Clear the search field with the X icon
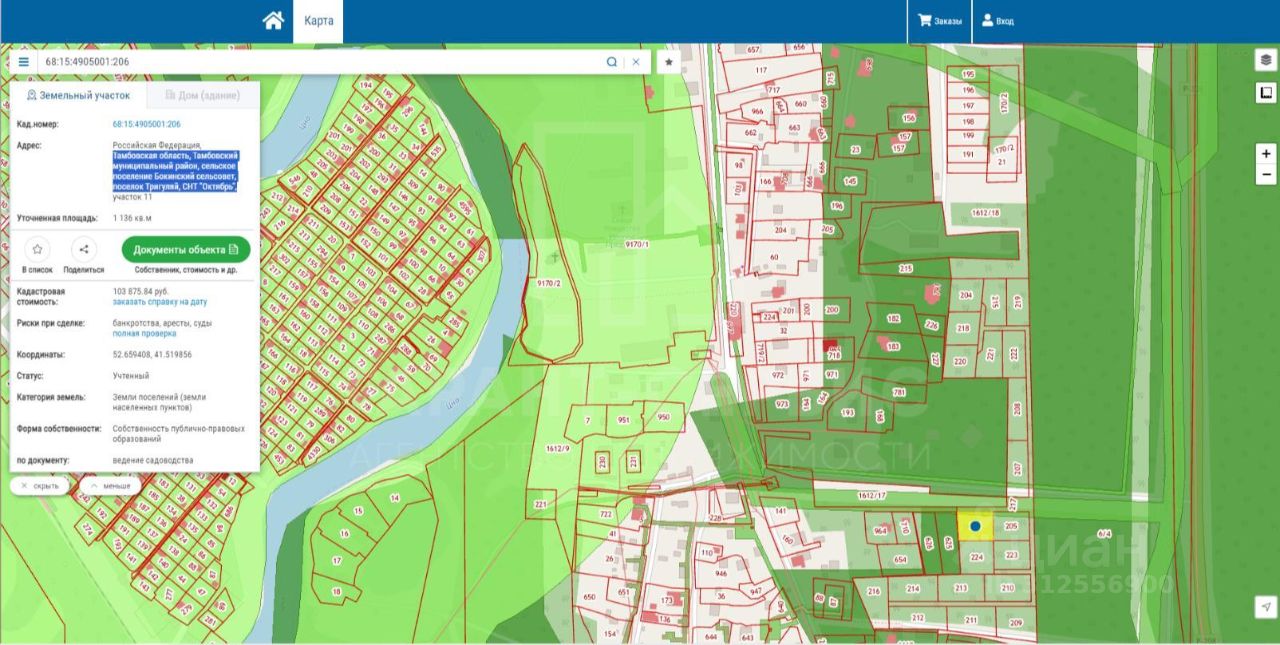Screen dimensions: 1280x645 (635, 61)
